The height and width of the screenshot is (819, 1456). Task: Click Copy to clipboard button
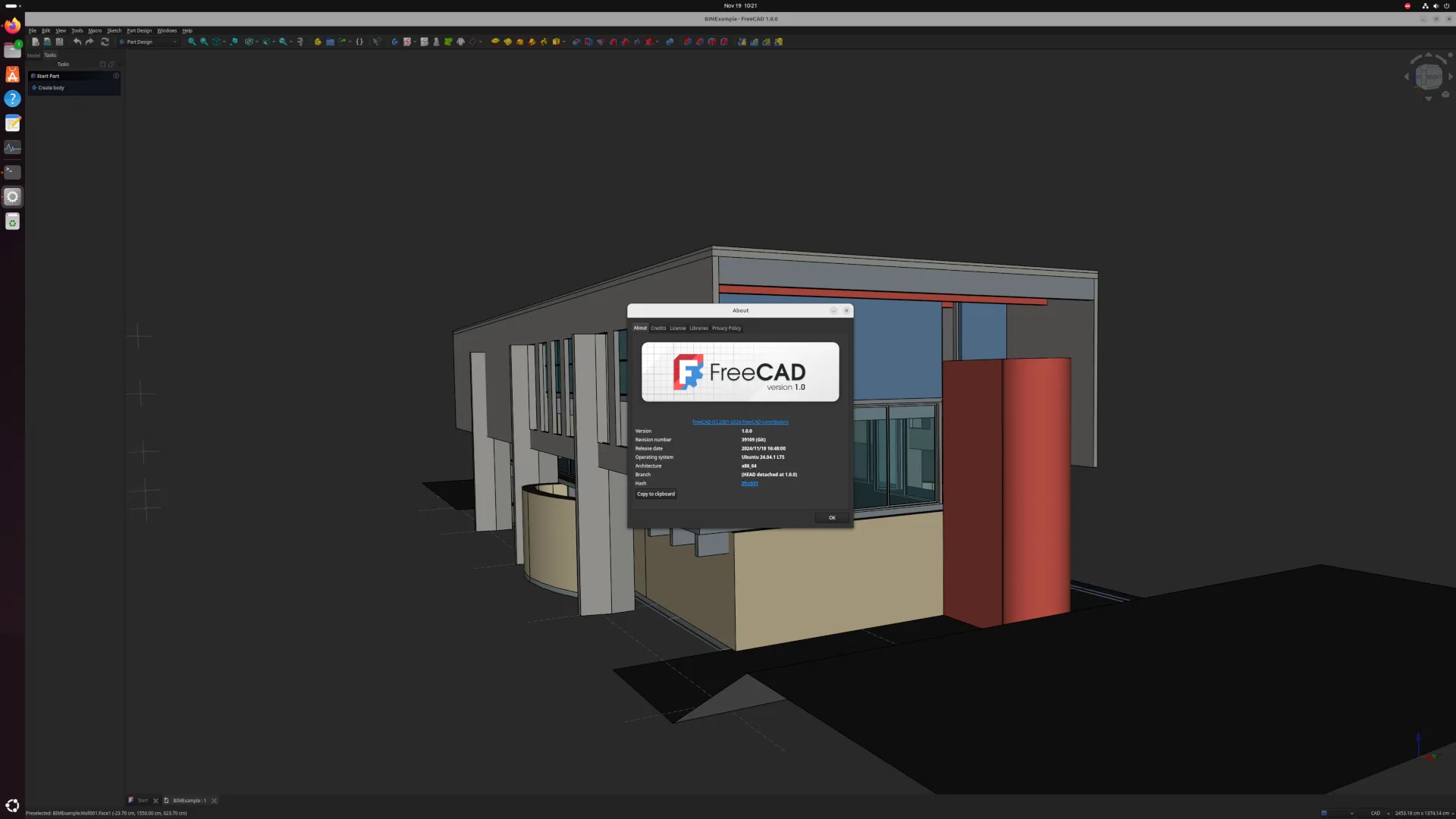[656, 494]
